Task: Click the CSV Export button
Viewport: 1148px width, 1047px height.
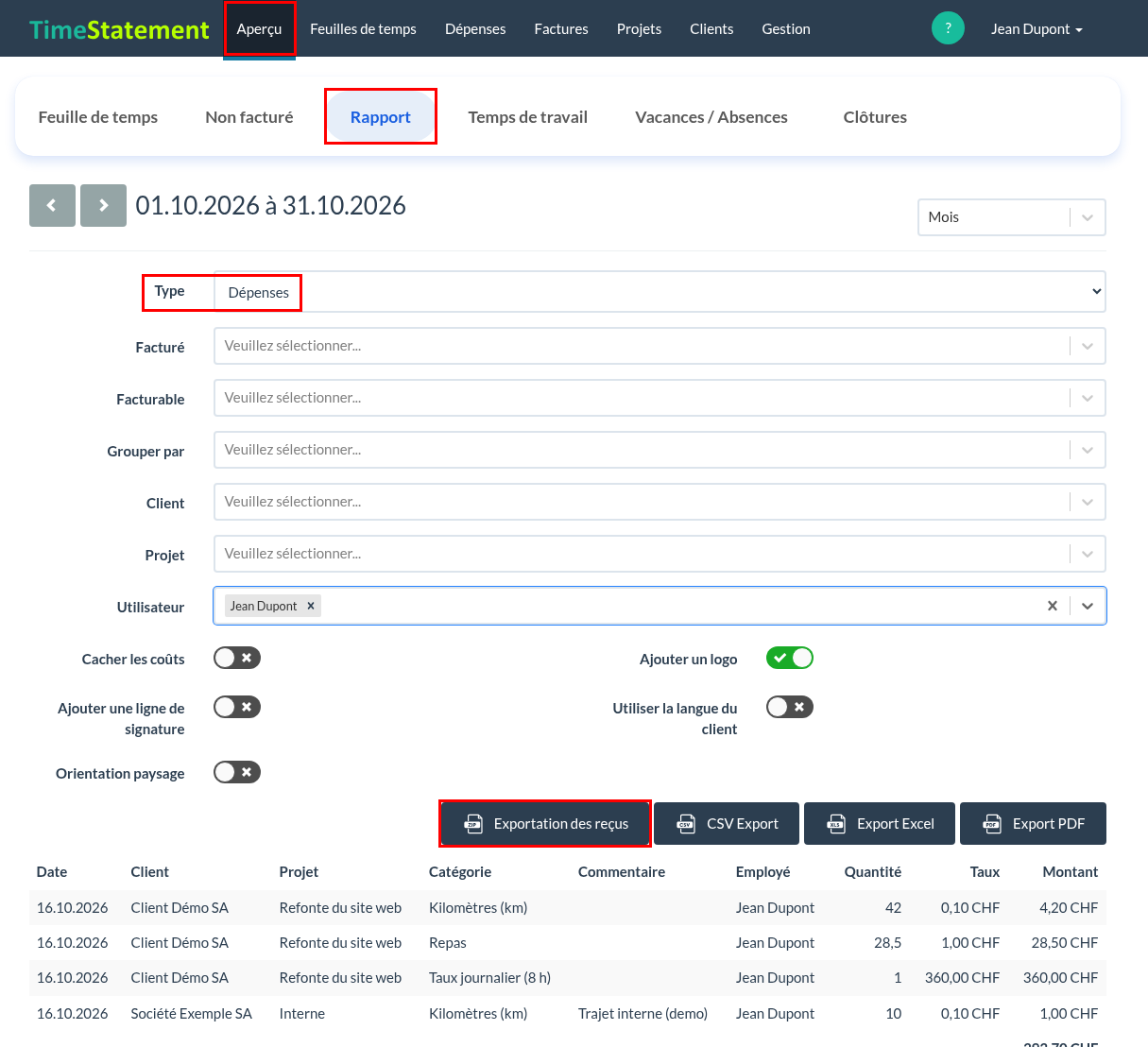Action: pos(727,824)
